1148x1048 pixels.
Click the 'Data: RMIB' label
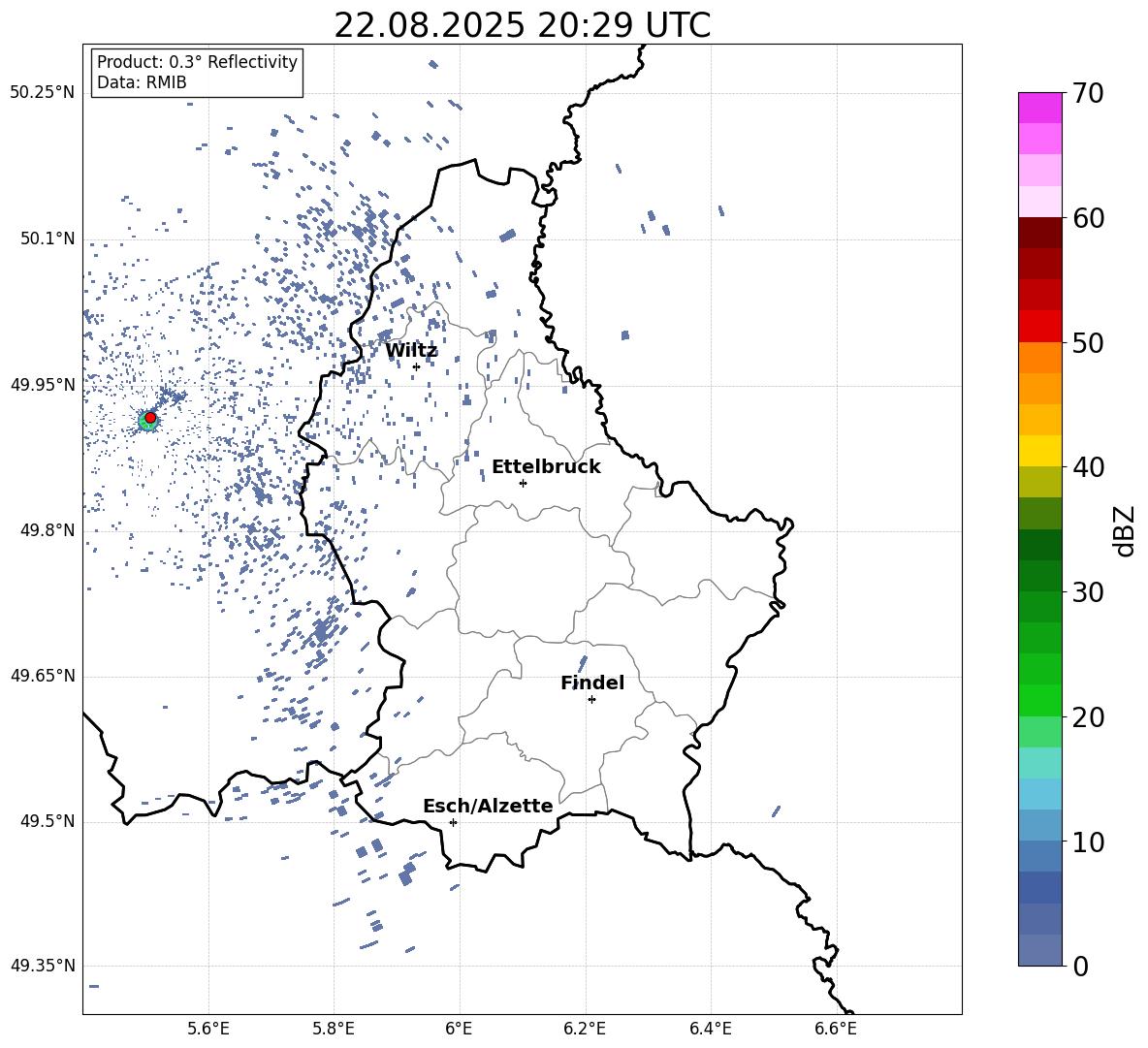coord(142,82)
